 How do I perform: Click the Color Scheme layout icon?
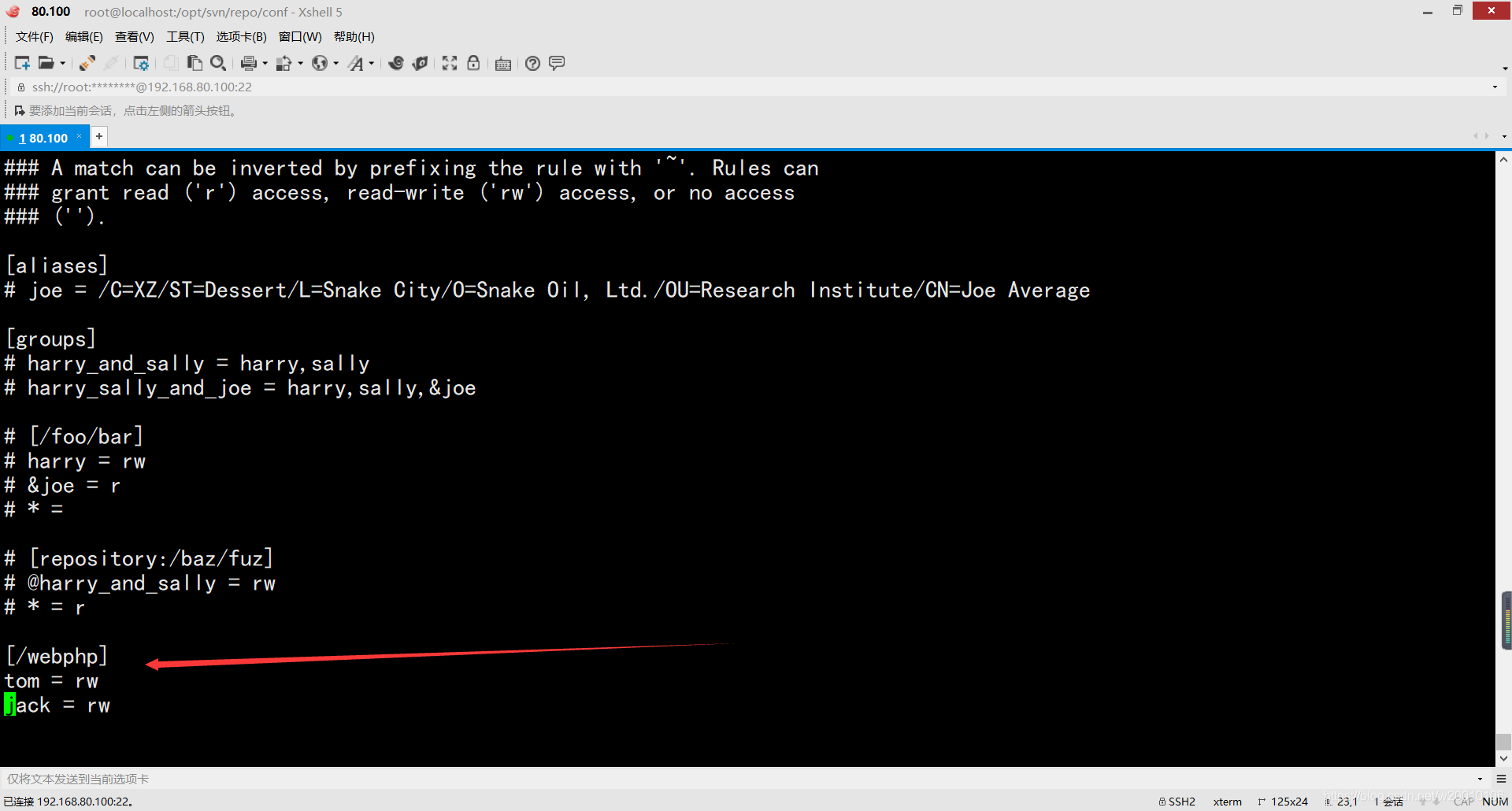(284, 63)
